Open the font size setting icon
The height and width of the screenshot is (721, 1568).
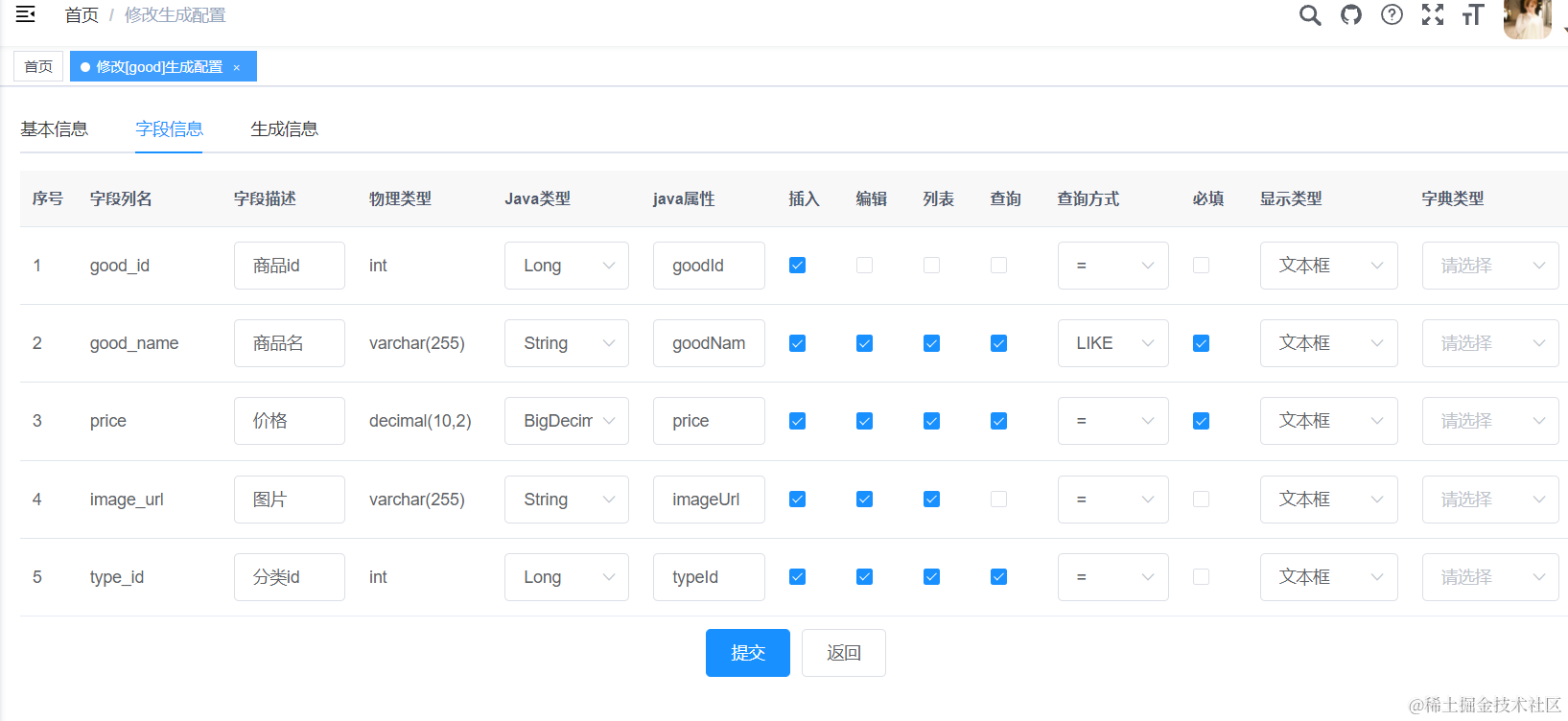point(1473,15)
